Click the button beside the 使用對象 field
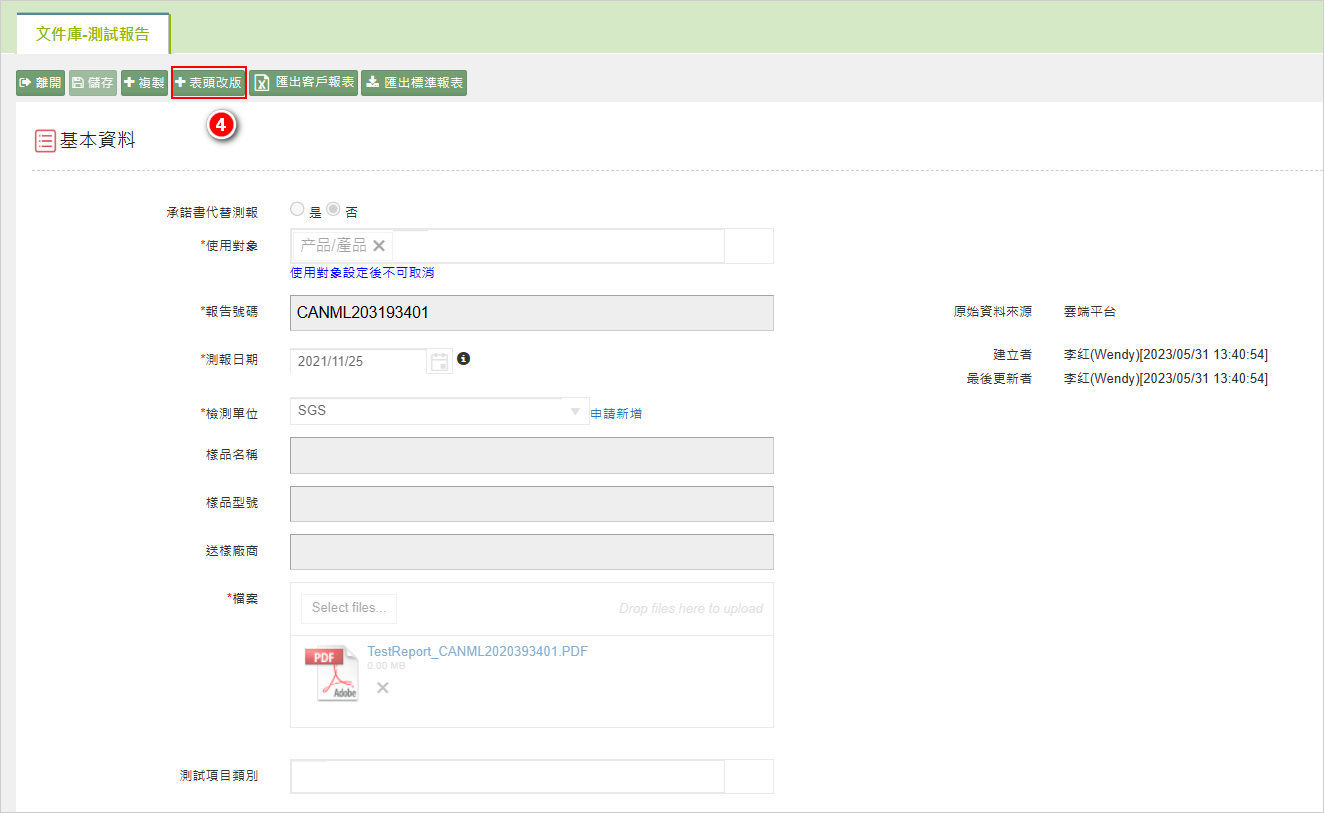1324x813 pixels. pyautogui.click(x=749, y=246)
